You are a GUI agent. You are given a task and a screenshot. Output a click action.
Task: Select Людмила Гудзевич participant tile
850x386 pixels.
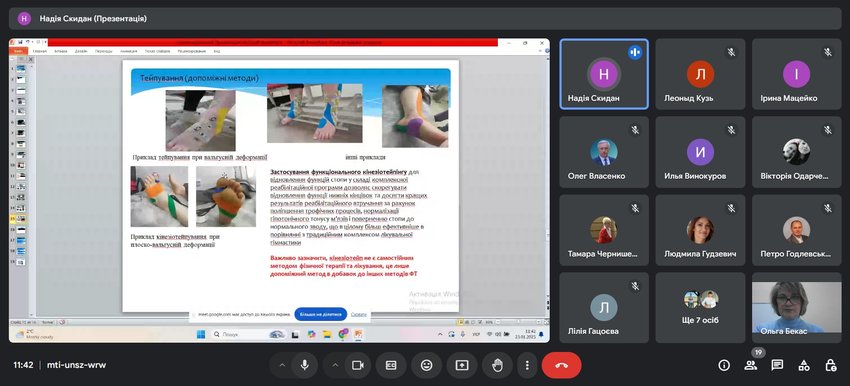tap(700, 230)
